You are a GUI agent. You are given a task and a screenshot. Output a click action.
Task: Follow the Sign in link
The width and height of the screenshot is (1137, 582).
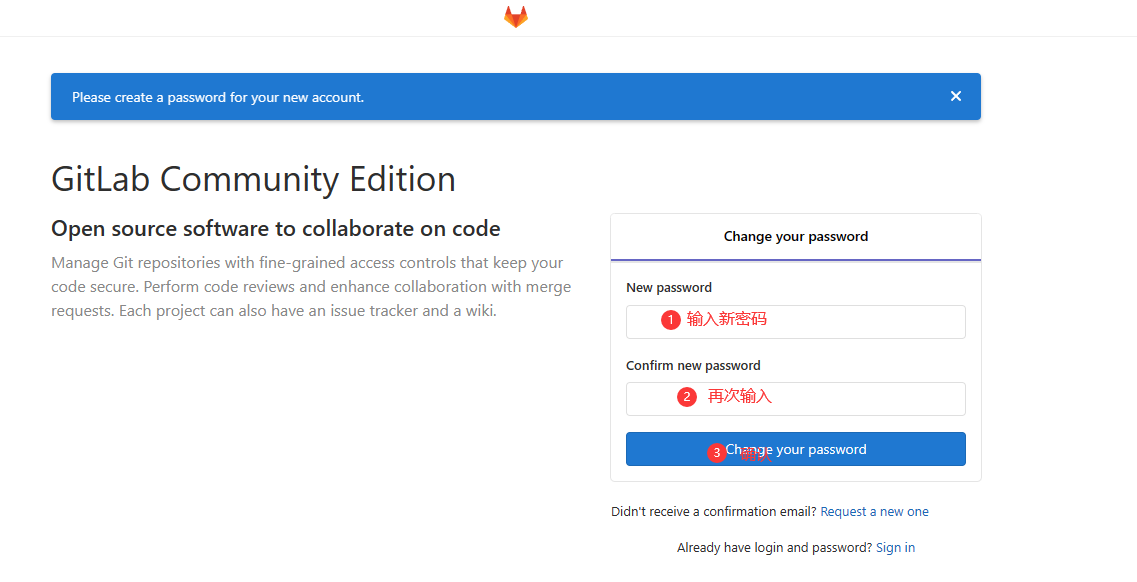tap(896, 548)
